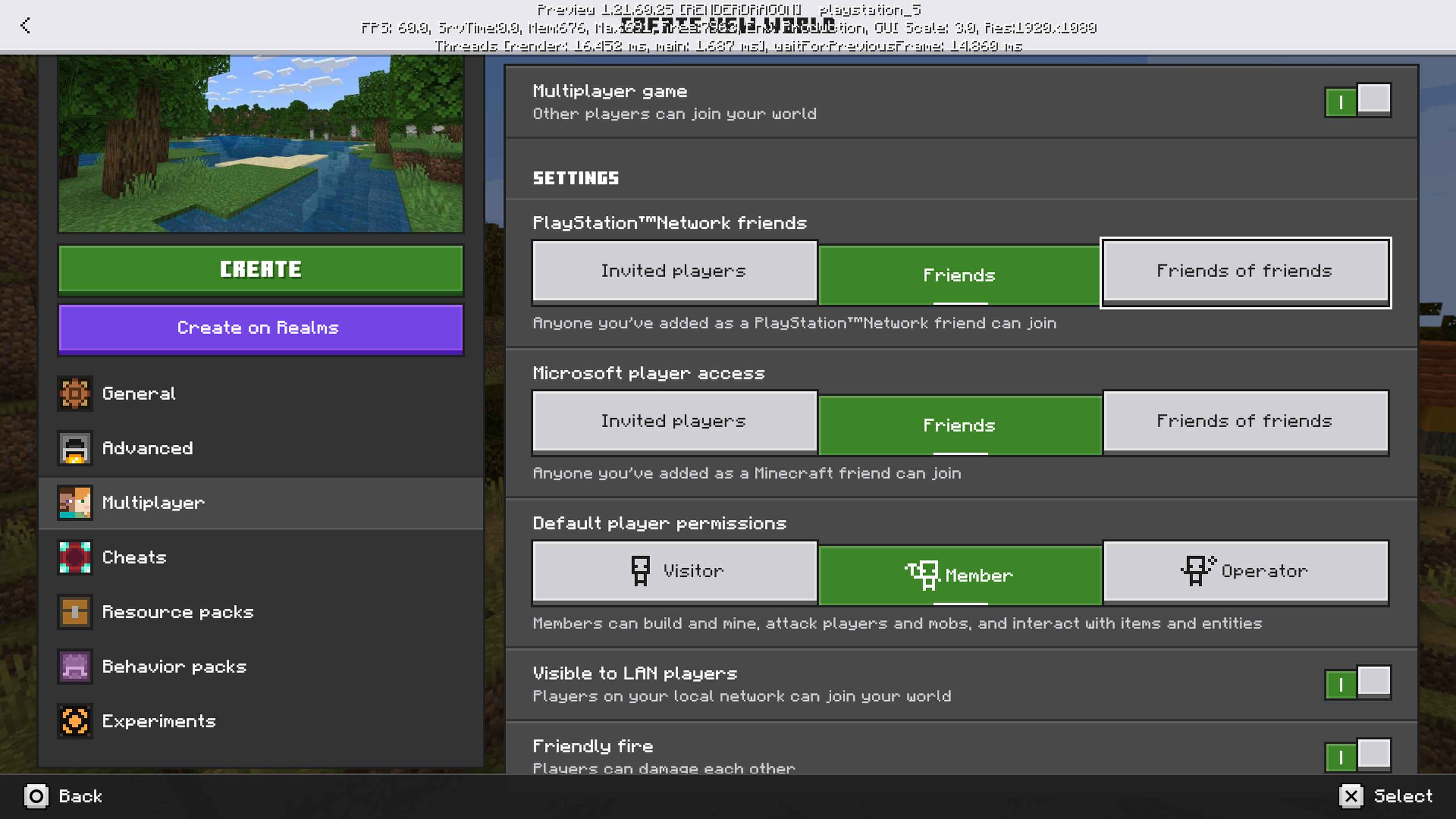This screenshot has height=819, width=1456.
Task: Click Create on Realms button
Action: tap(260, 328)
